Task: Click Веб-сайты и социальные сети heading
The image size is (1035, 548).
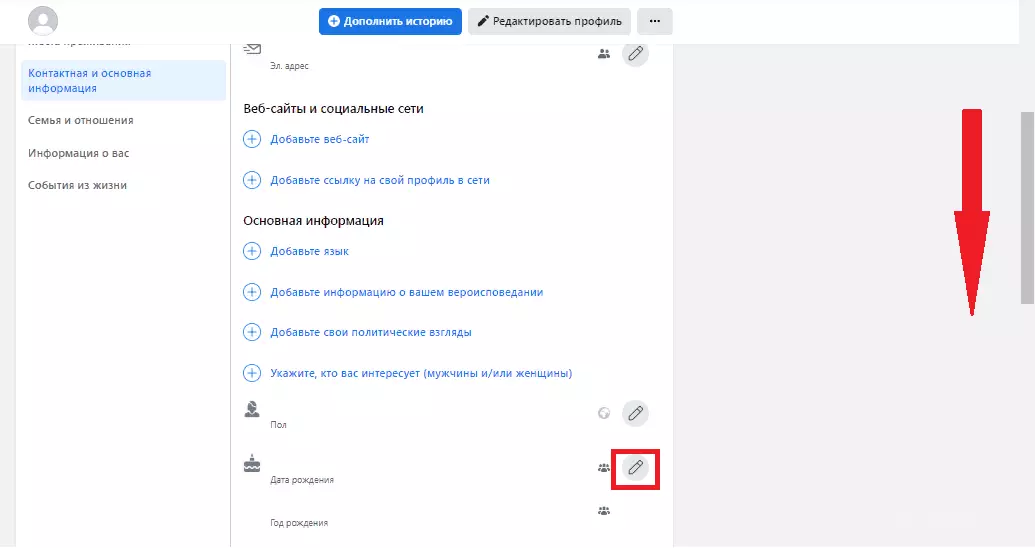Action: tap(333, 109)
